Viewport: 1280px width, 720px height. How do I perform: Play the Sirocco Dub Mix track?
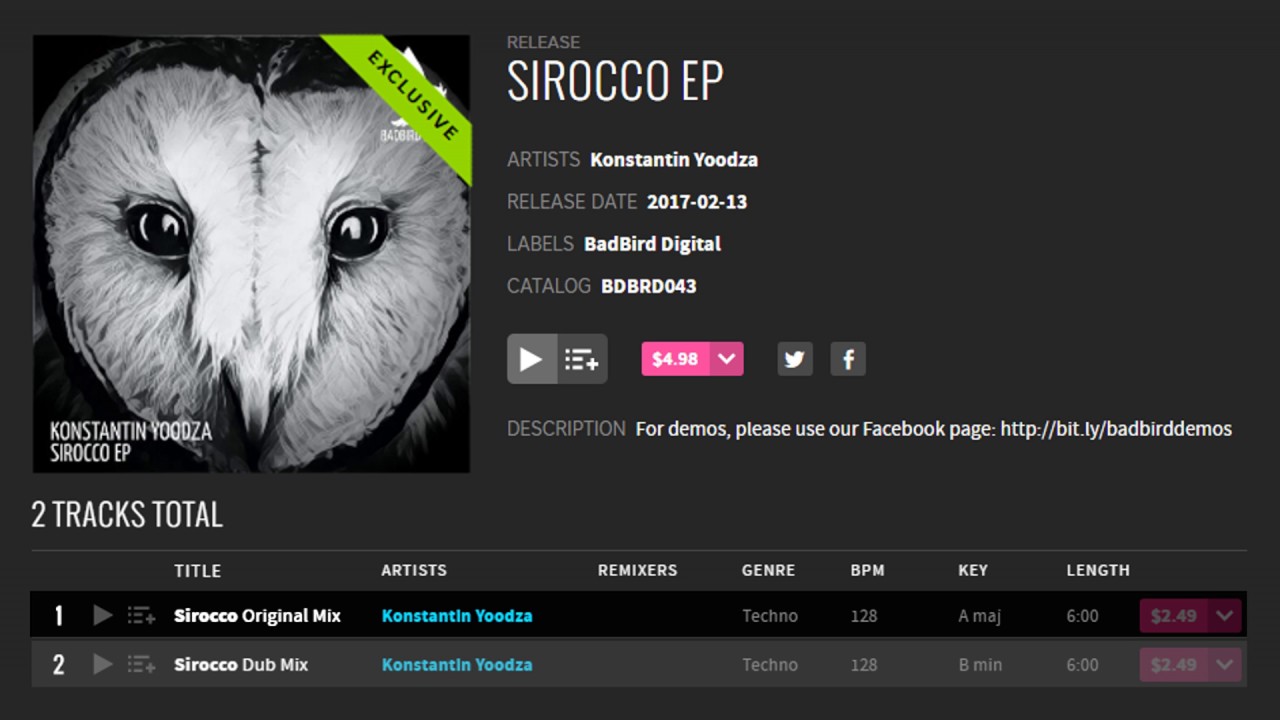(x=103, y=664)
